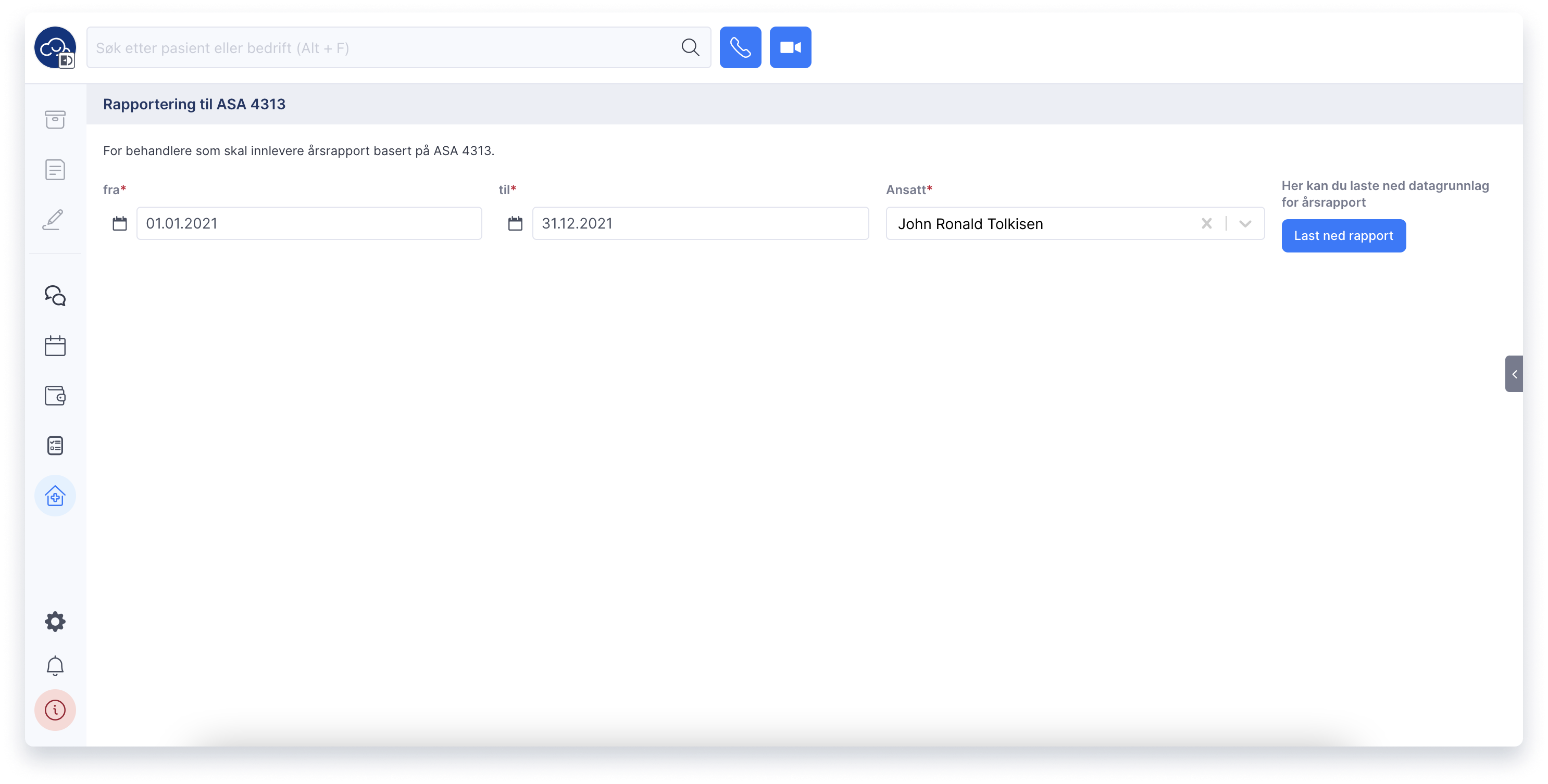The height and width of the screenshot is (784, 1548).
Task: Expand the Ansatt dropdown chevron
Action: point(1245,223)
